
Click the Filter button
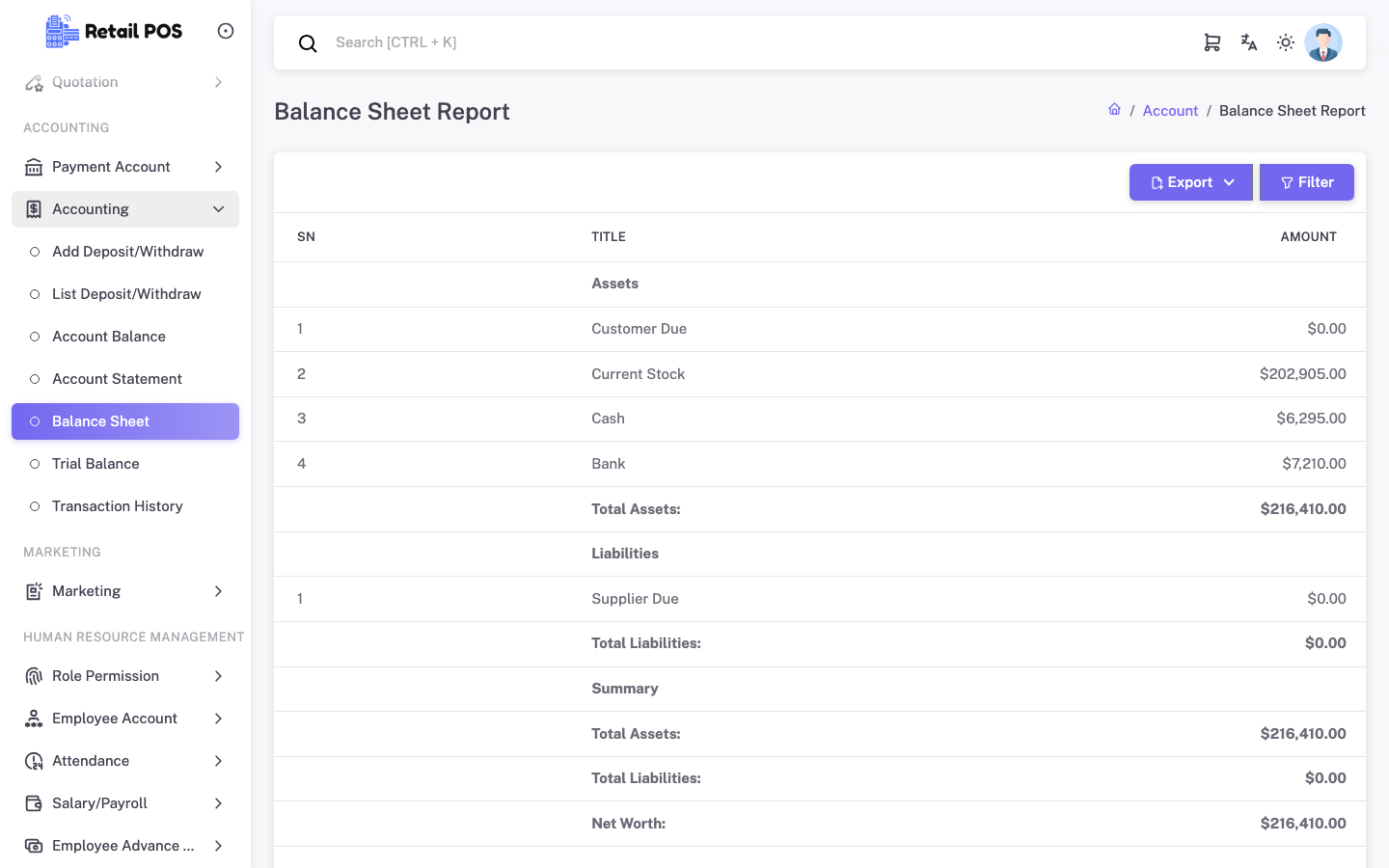coord(1307,182)
